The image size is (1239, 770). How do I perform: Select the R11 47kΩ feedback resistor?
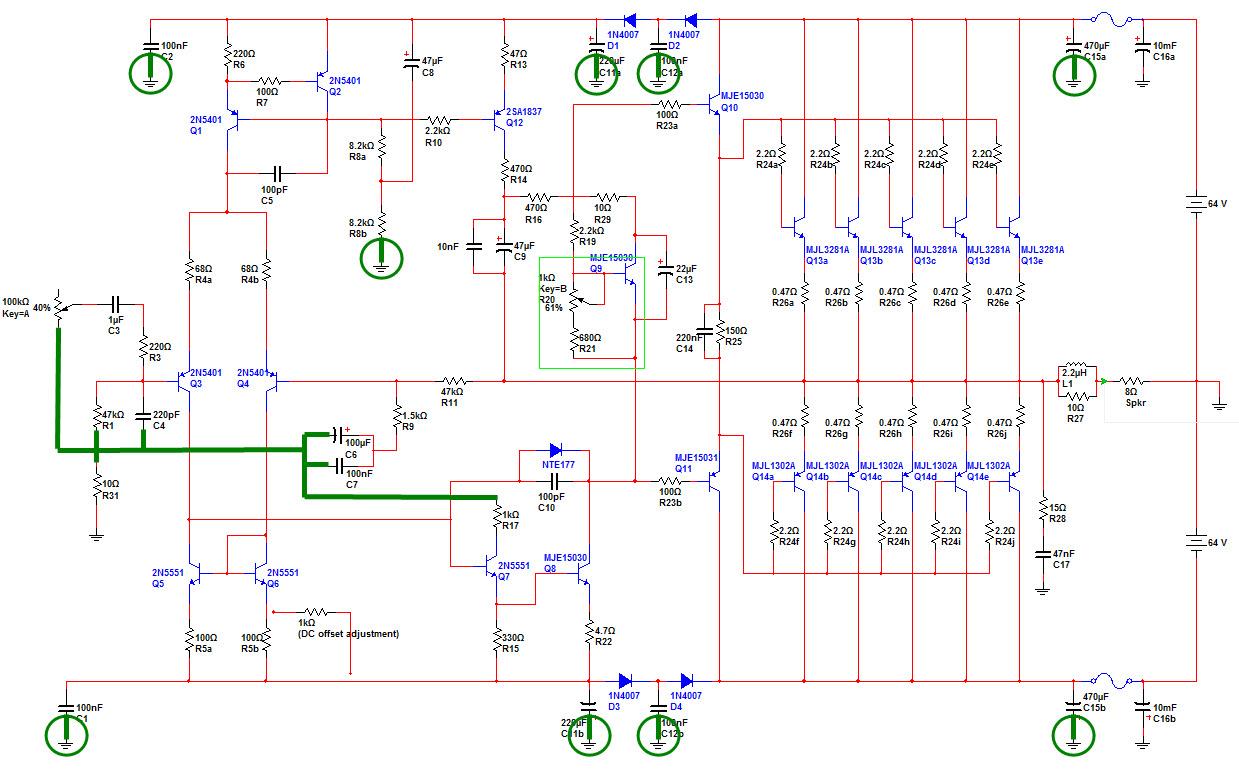click(455, 381)
